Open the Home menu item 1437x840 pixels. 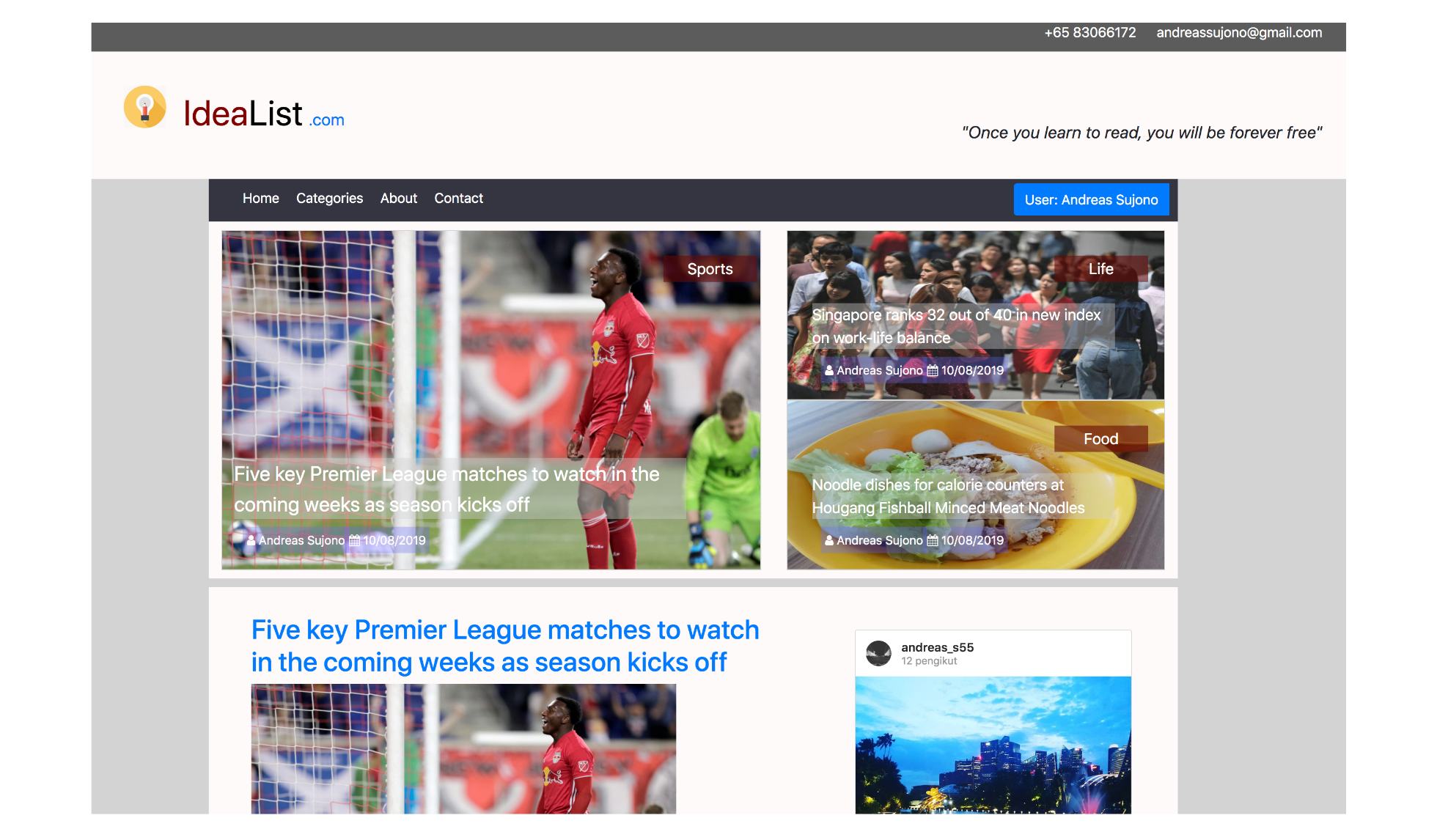tap(260, 199)
